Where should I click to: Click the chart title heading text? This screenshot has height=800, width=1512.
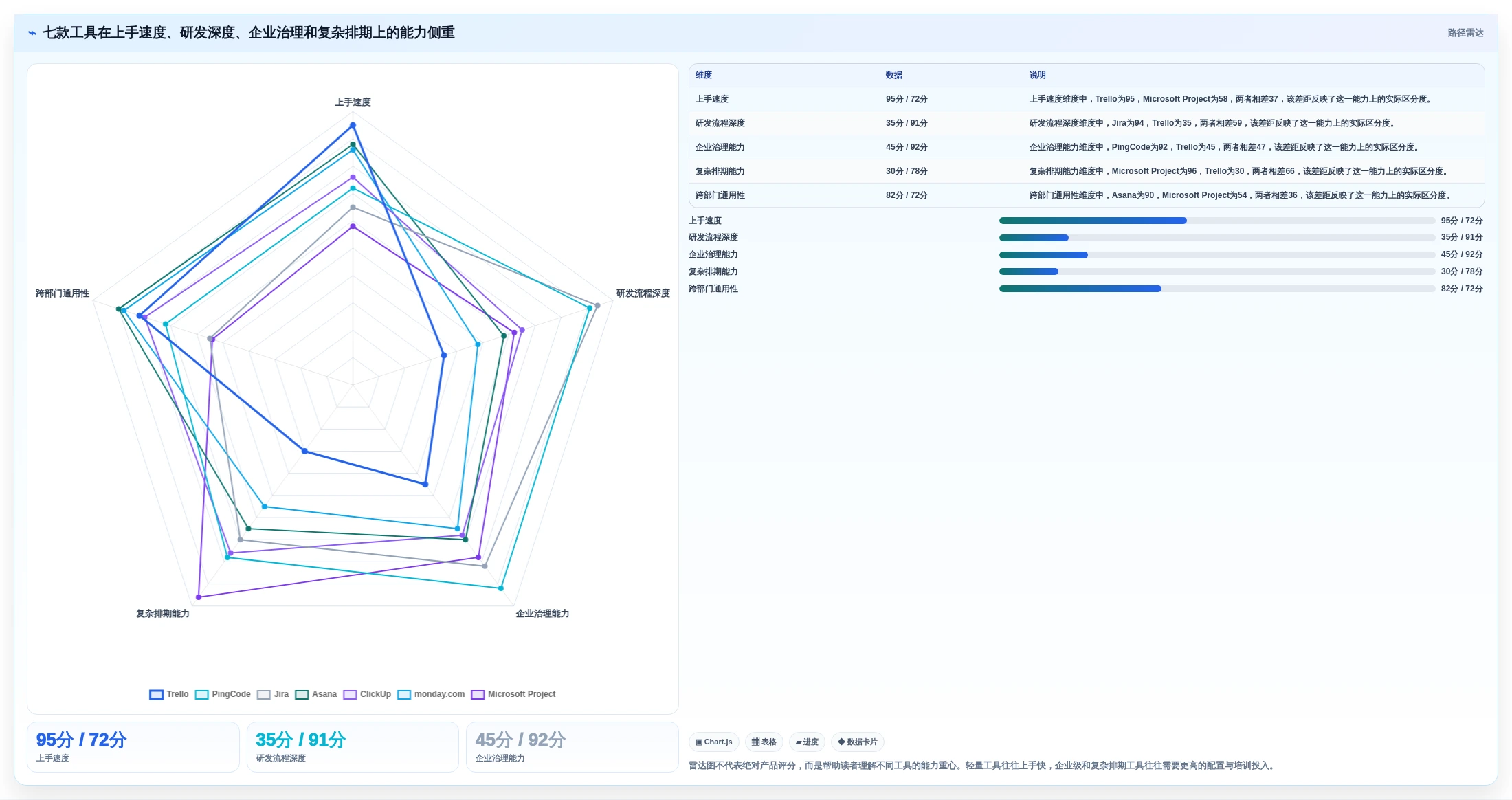point(248,33)
